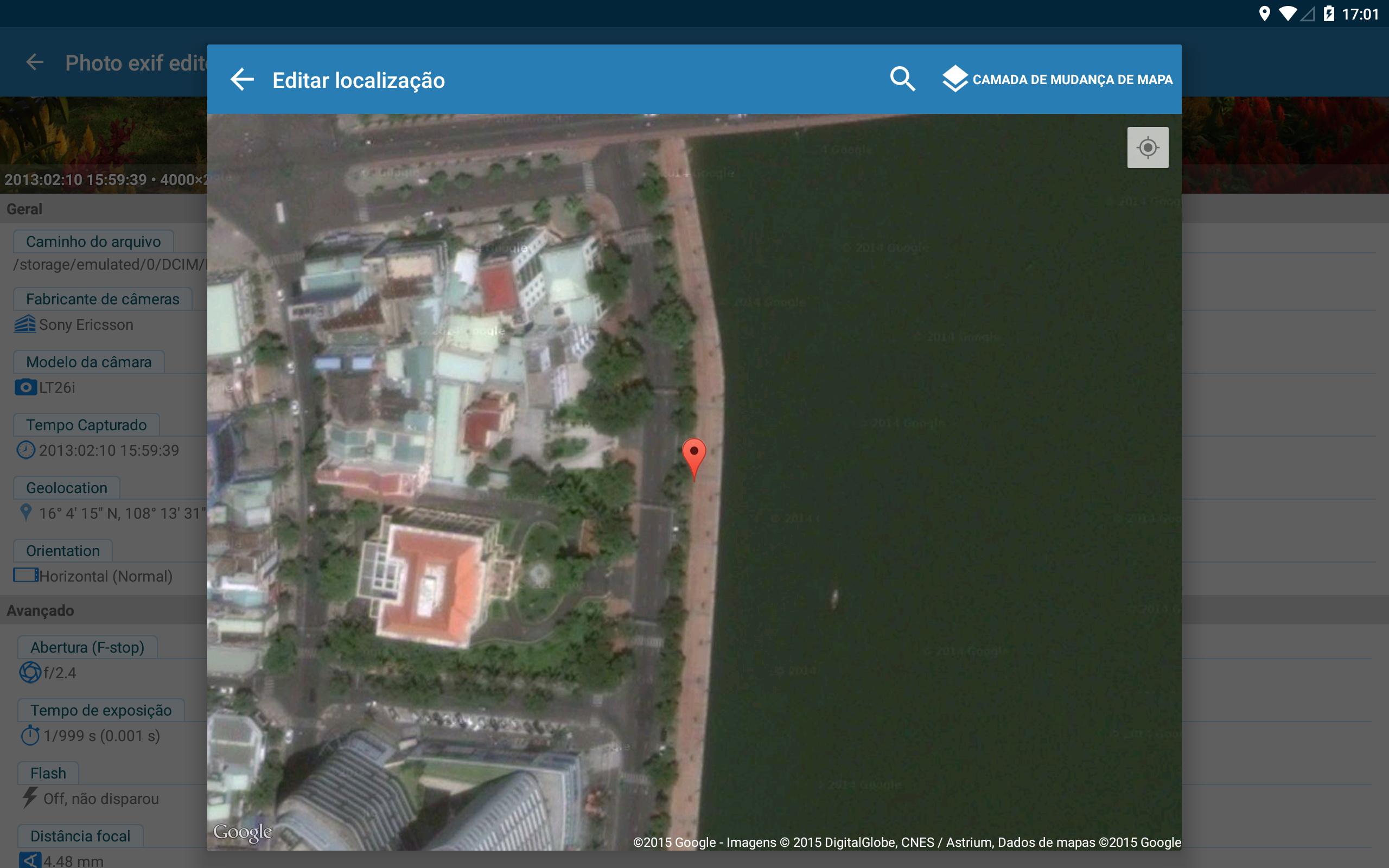
Task: Open the Tempo Capturado field
Action: [86, 425]
